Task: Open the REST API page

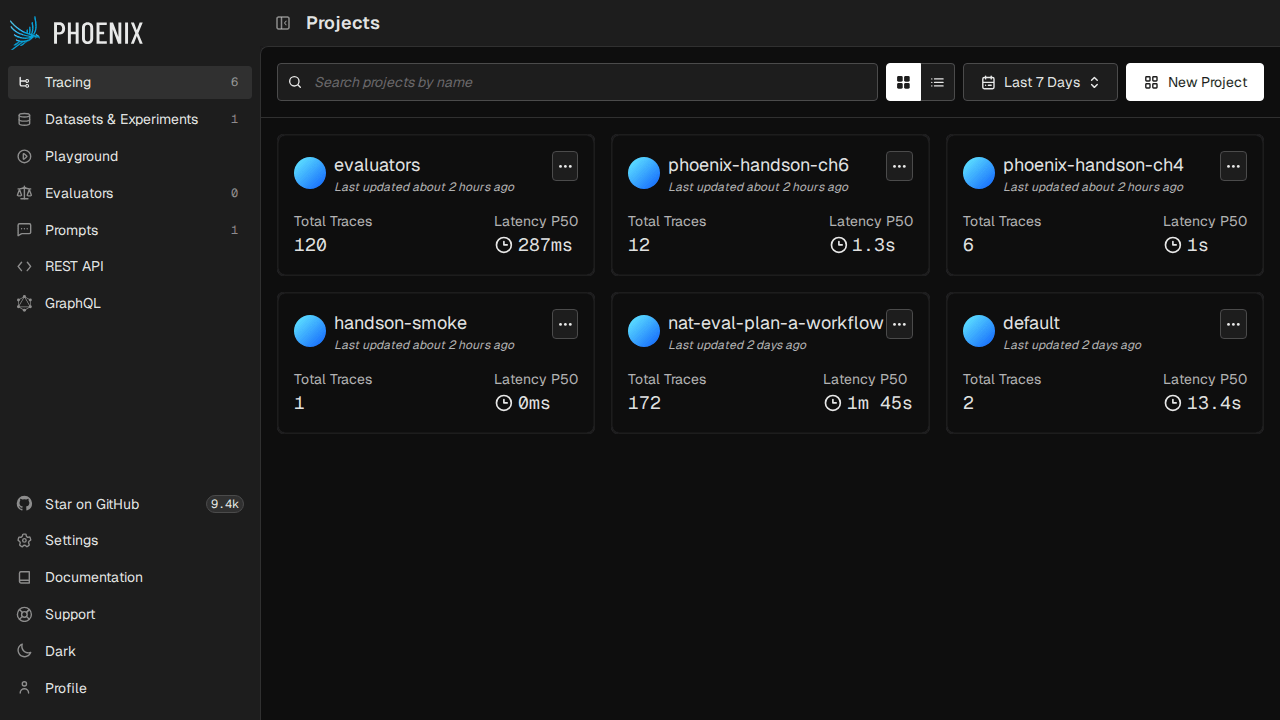Action: pos(130,266)
